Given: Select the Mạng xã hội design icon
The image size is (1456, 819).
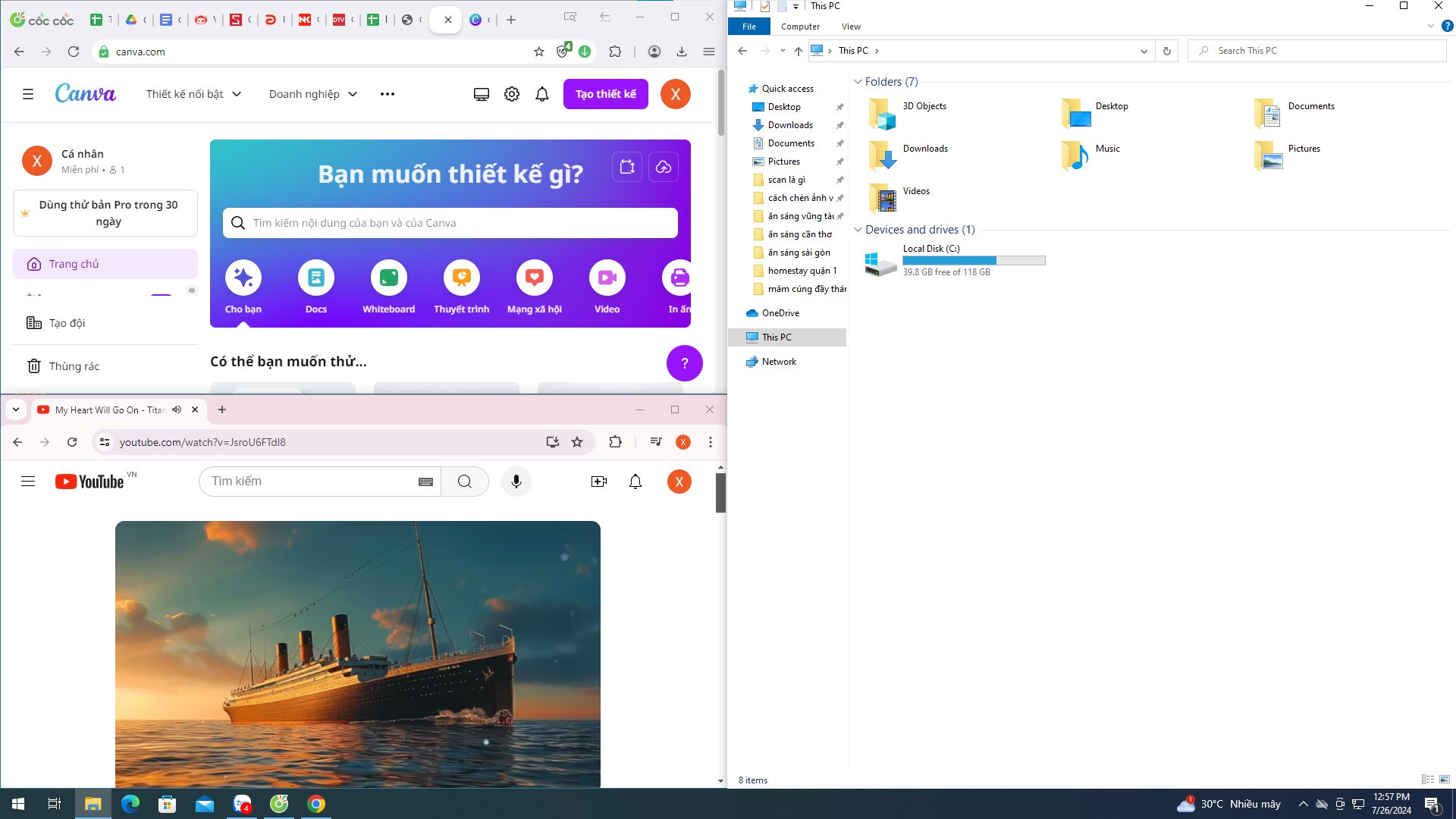Looking at the screenshot, I should click(535, 278).
